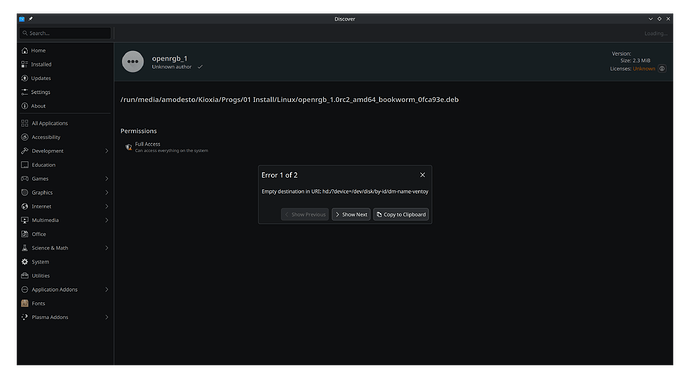
Task: Click the Internet globe icon
Action: click(25, 206)
